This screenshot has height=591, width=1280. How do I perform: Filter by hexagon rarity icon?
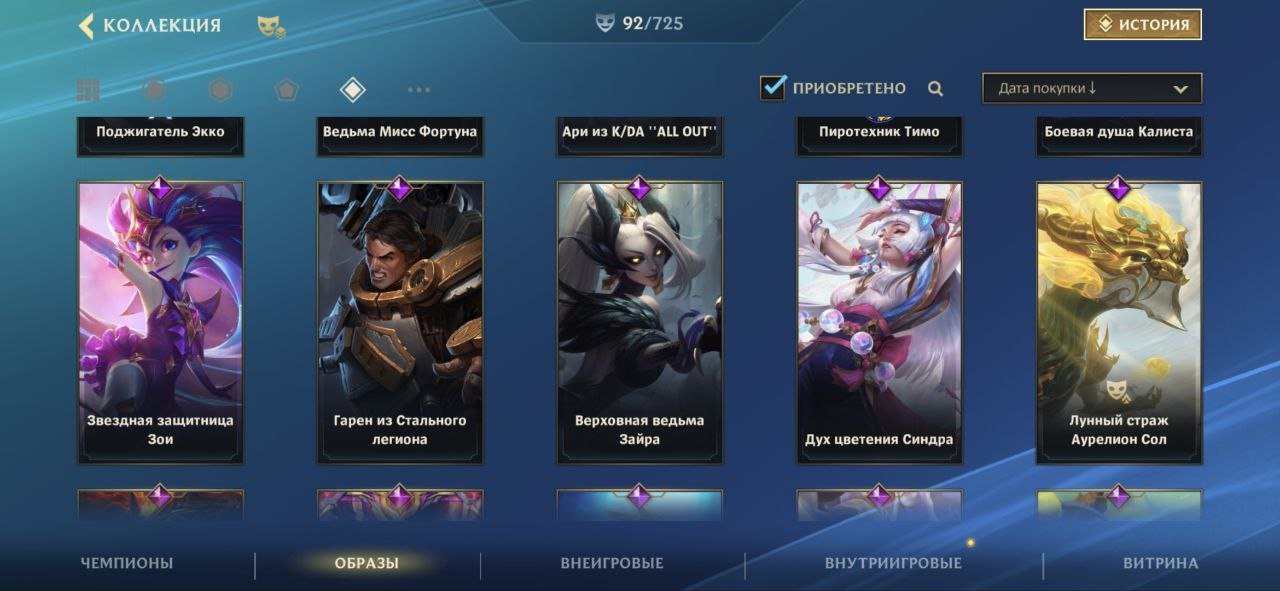(x=220, y=90)
